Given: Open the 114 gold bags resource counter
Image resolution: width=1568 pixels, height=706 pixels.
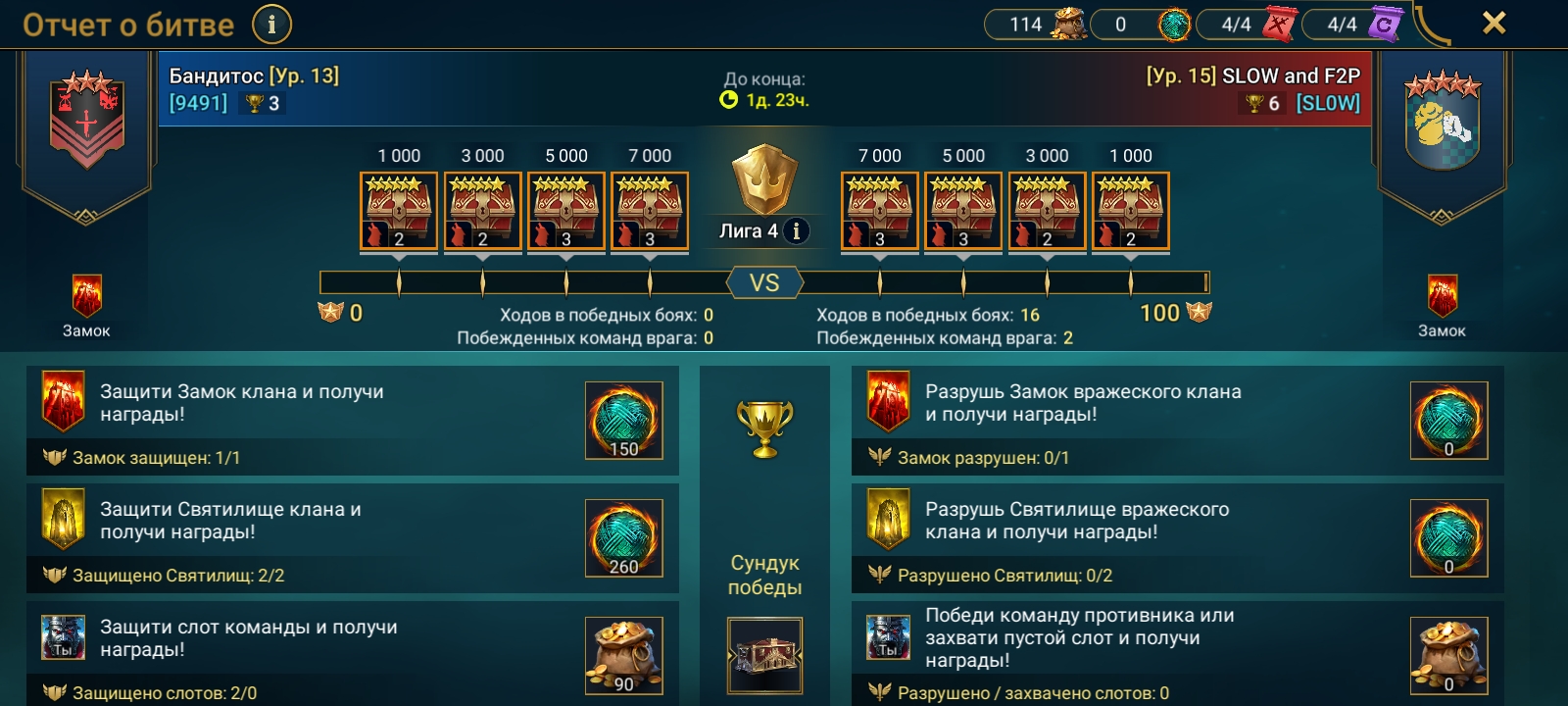Looking at the screenshot, I should pyautogui.click(x=1036, y=24).
